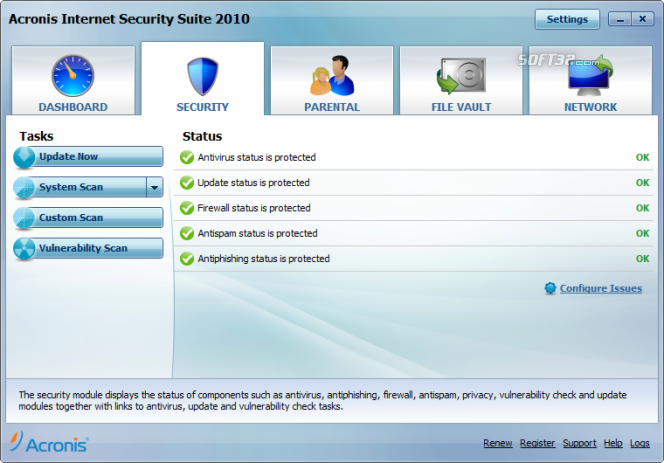Expand the System Scan dropdown arrow
Screen dimensions: 664x463
tap(155, 187)
